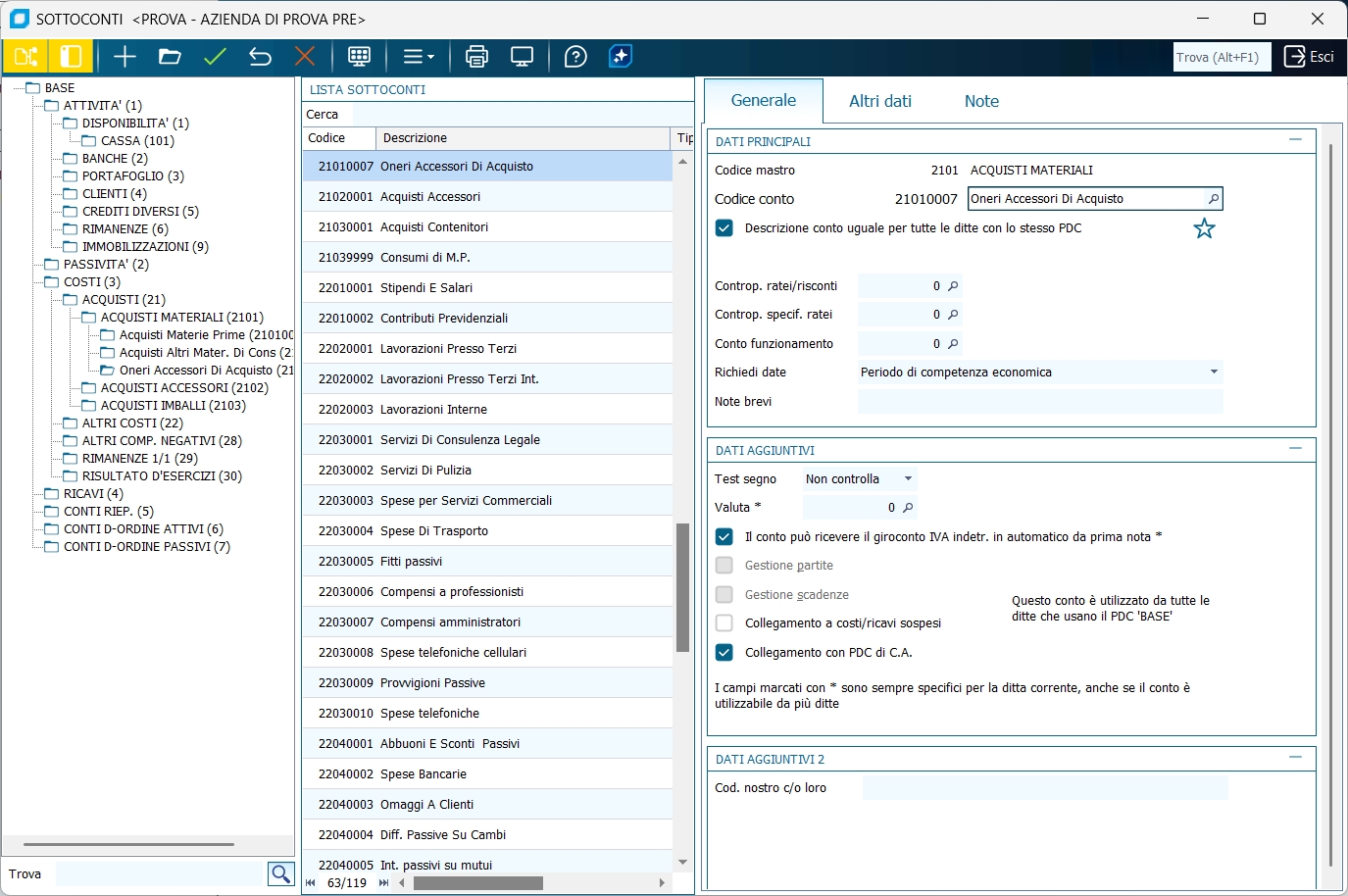1348x896 pixels.
Task: Switch to the 'Altri dati' tab
Action: pos(879,101)
